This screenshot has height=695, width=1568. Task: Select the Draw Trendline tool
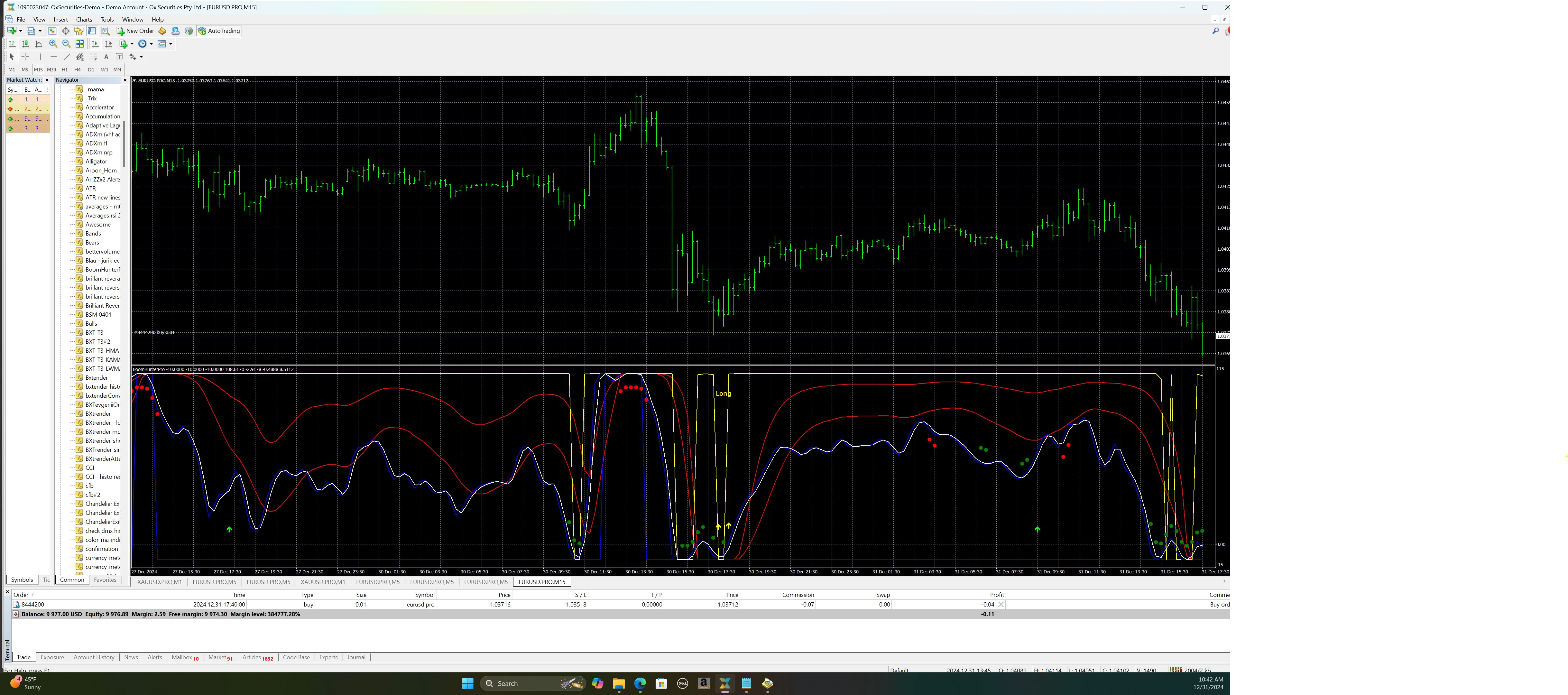pyautogui.click(x=67, y=57)
